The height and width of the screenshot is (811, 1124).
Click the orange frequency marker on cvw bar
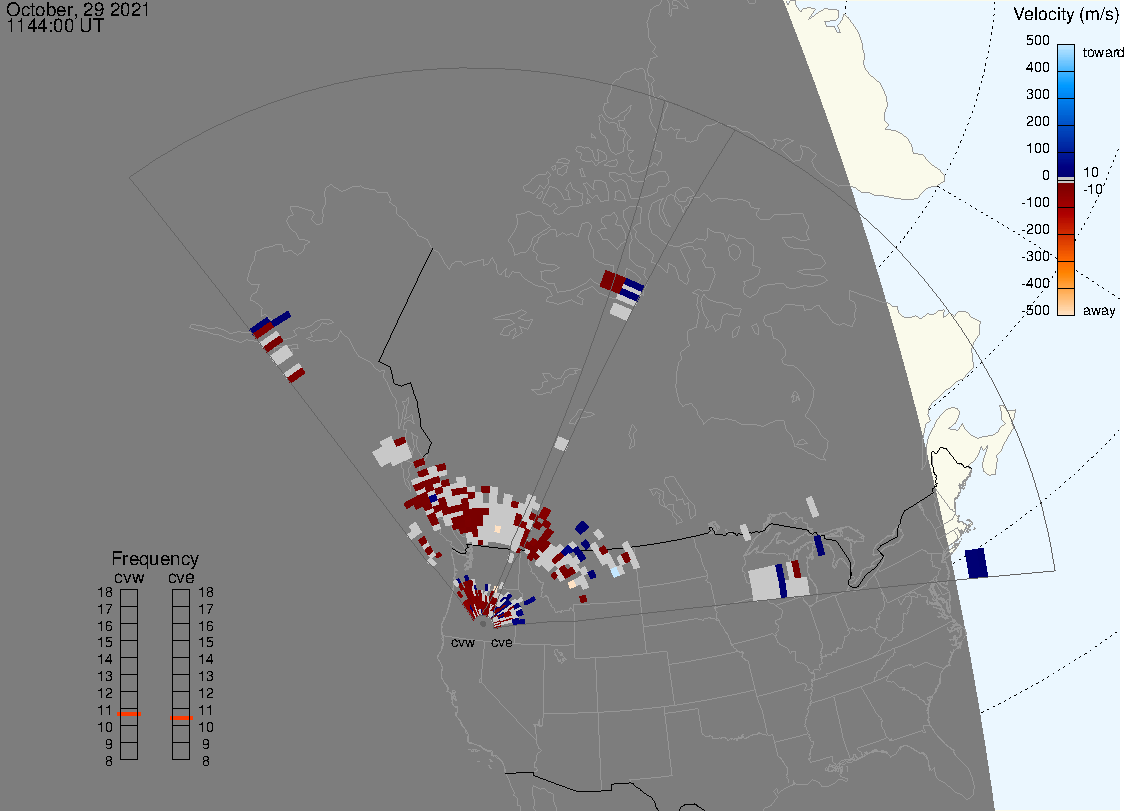pos(129,713)
